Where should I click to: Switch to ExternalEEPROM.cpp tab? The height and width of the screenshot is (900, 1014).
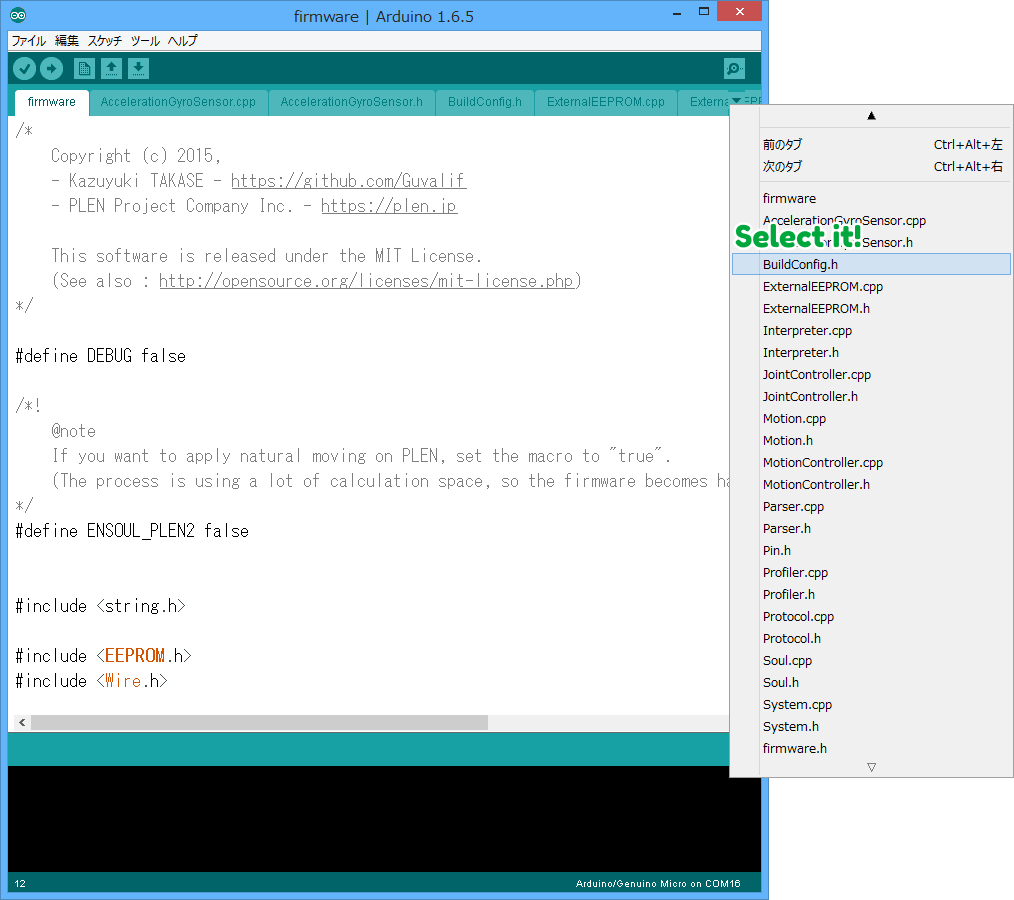[x=606, y=102]
